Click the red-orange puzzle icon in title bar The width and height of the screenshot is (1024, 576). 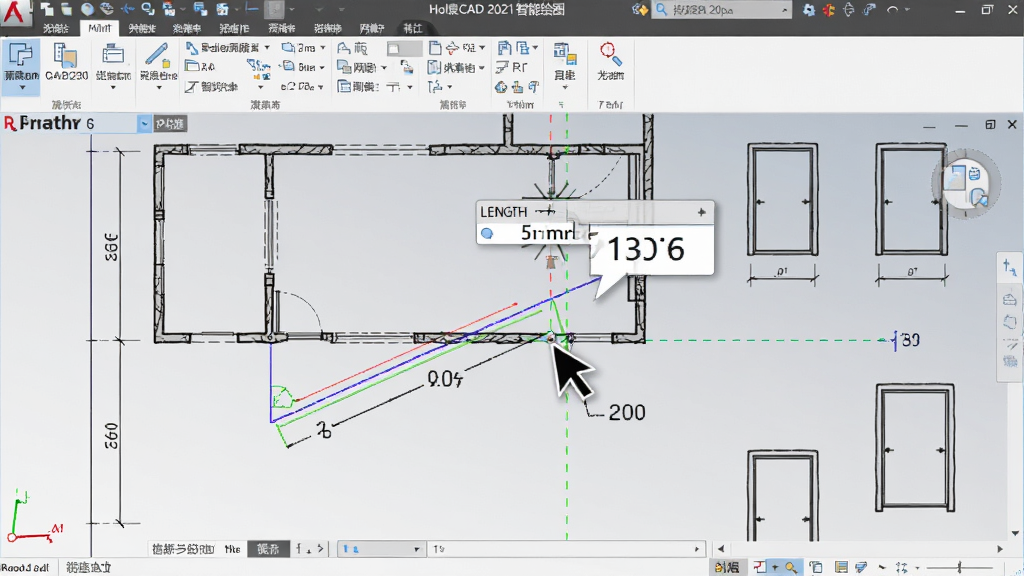click(829, 10)
